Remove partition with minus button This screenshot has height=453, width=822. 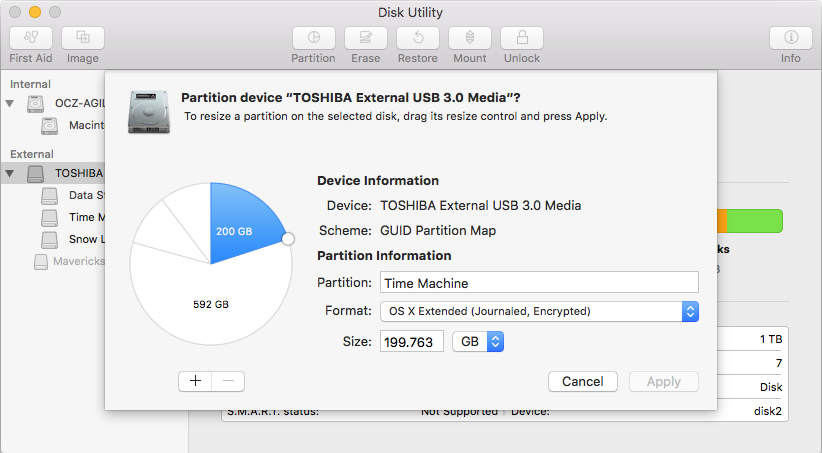coord(228,381)
